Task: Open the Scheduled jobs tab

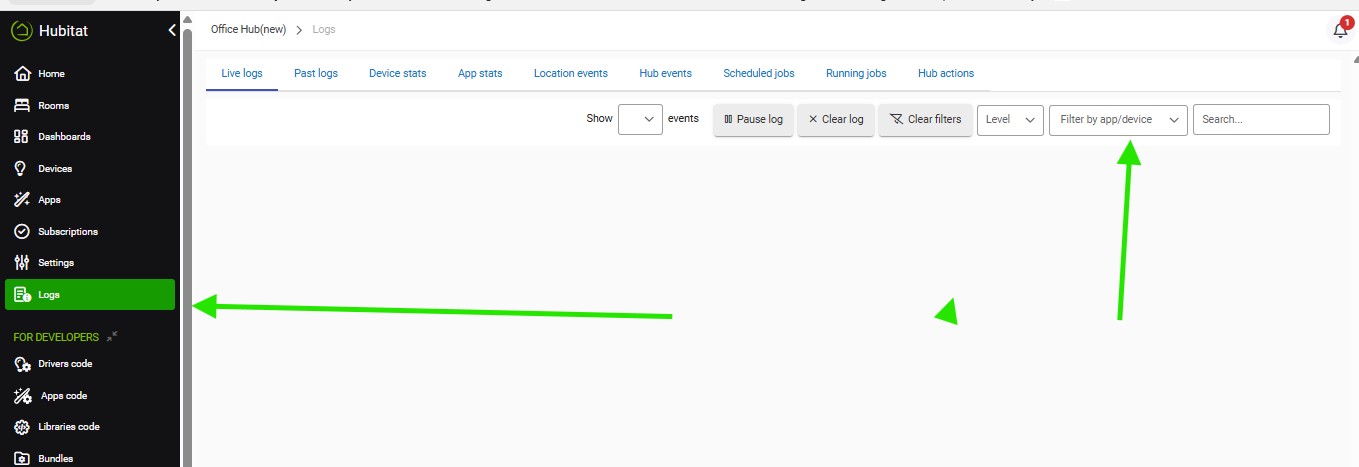Action: pos(759,73)
